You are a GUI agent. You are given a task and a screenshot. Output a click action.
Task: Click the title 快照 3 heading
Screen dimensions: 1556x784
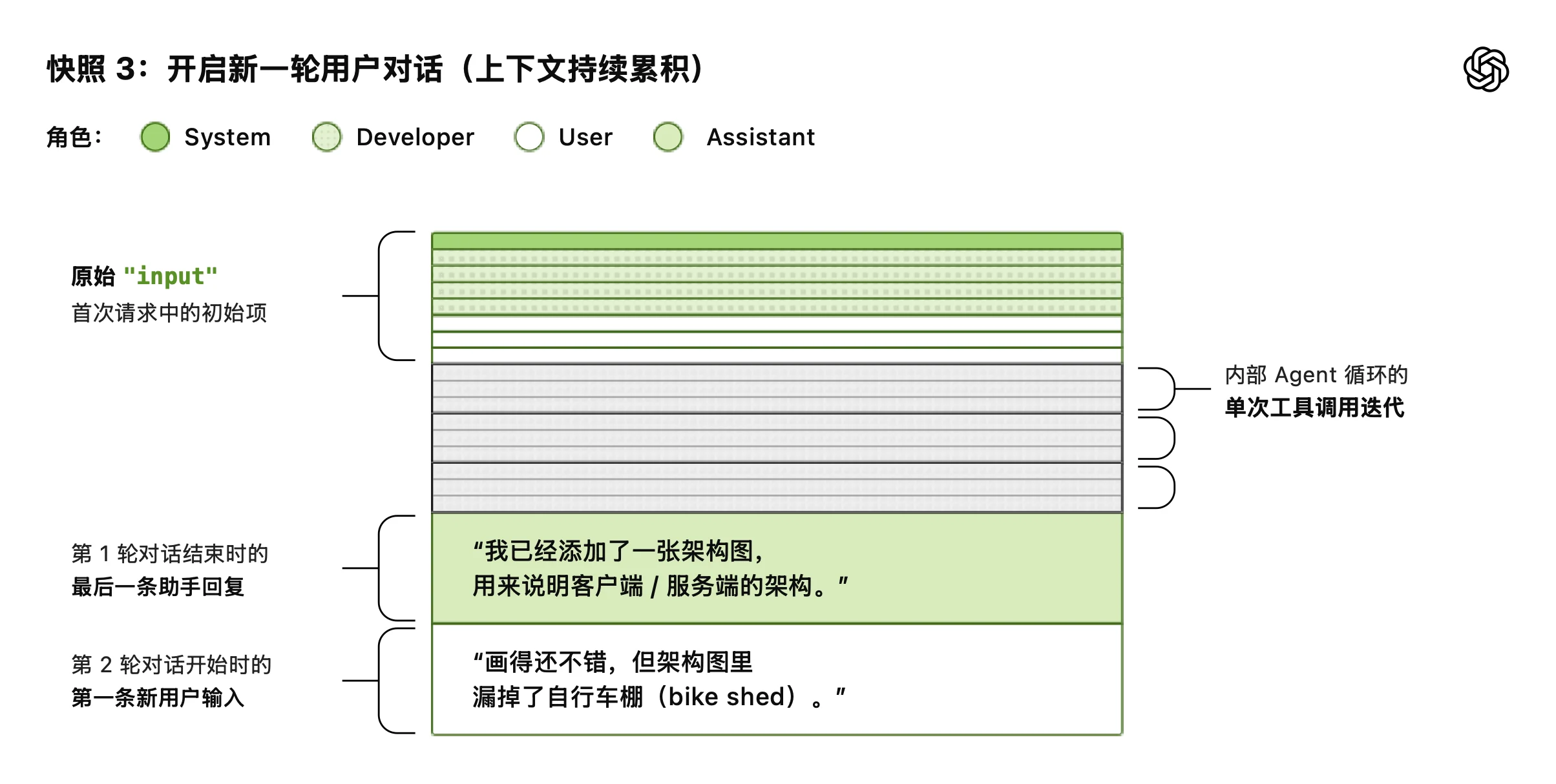click(375, 69)
